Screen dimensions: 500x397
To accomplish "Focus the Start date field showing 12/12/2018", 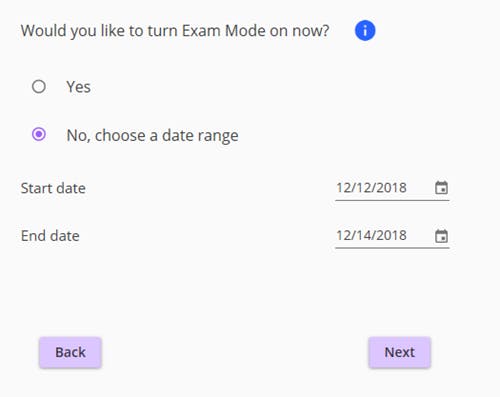I will (392, 188).
